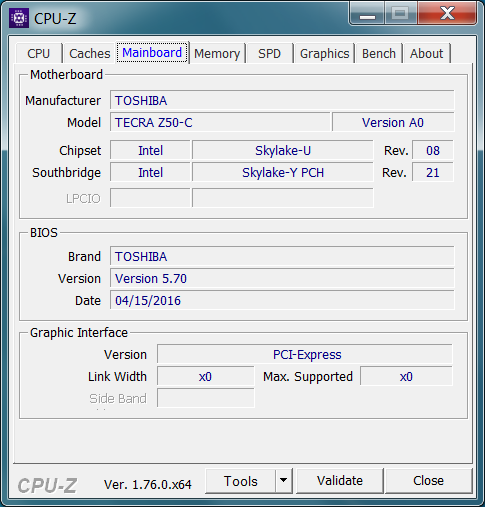Viewport: 485px width, 507px height.
Task: Select the Mainboard tab
Action: click(152, 53)
